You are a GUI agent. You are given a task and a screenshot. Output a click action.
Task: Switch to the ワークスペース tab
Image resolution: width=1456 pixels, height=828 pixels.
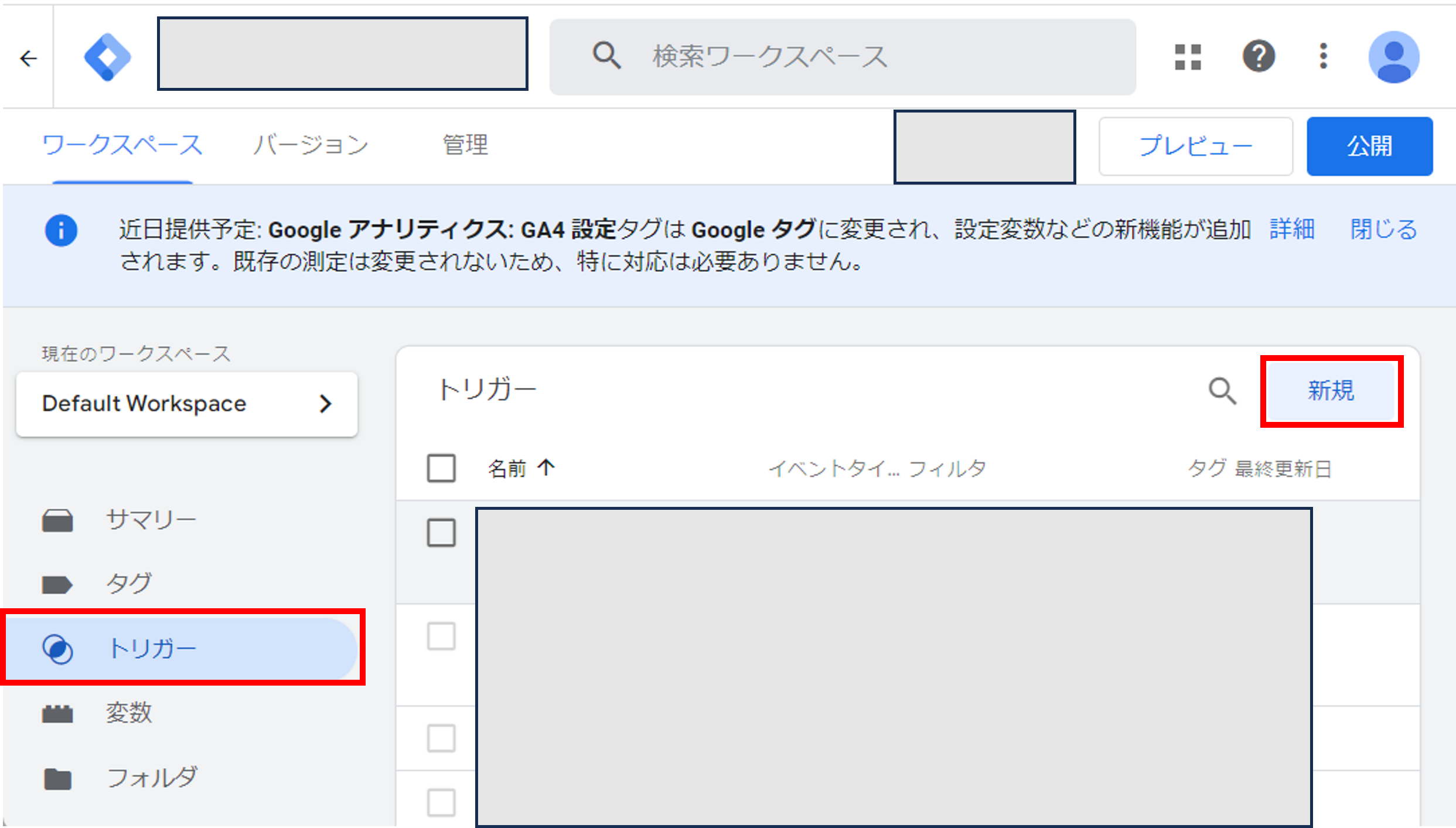click(122, 145)
